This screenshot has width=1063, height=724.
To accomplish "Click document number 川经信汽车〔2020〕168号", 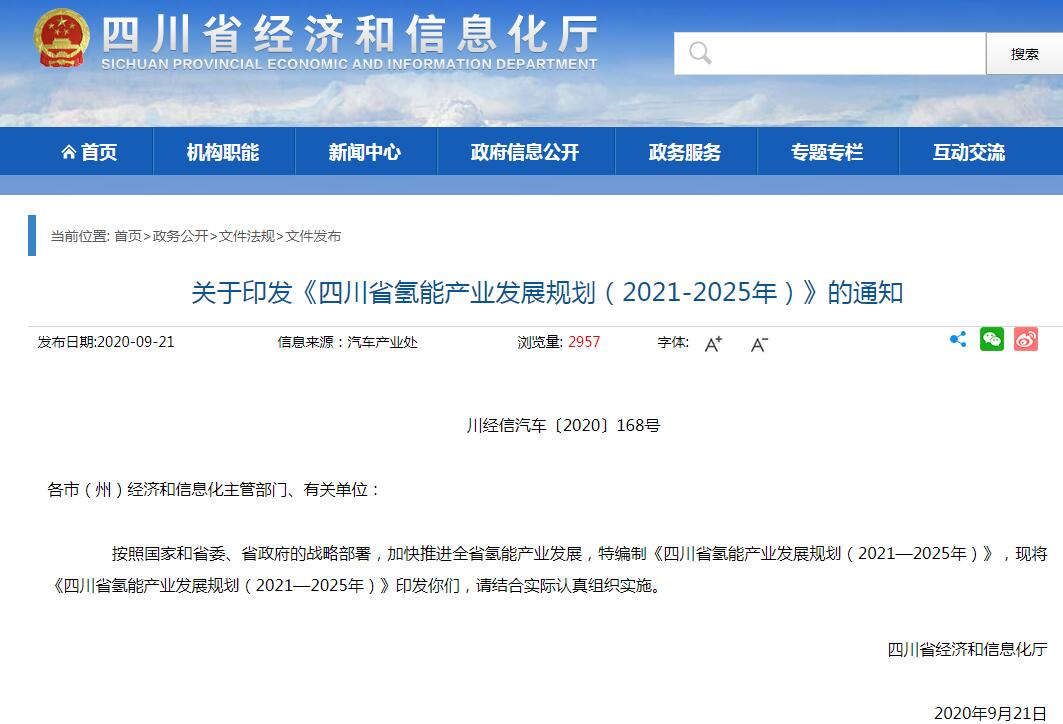I will pyautogui.click(x=563, y=425).
